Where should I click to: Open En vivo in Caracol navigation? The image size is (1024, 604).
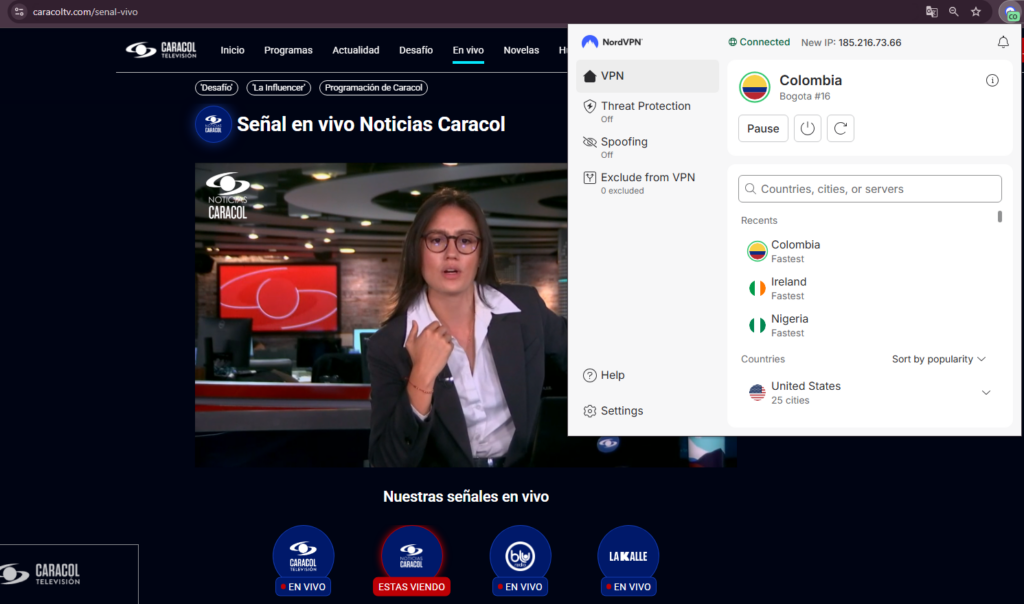(x=468, y=50)
